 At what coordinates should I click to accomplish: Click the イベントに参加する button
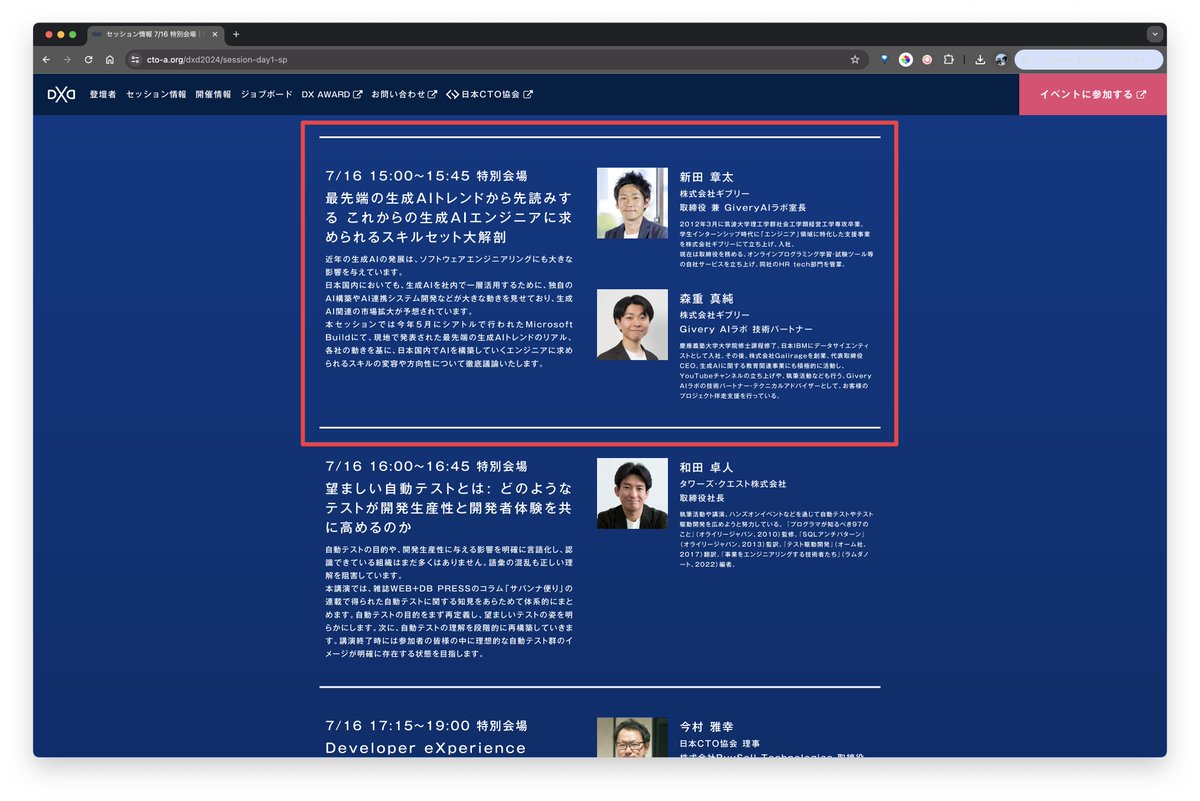pos(1092,95)
